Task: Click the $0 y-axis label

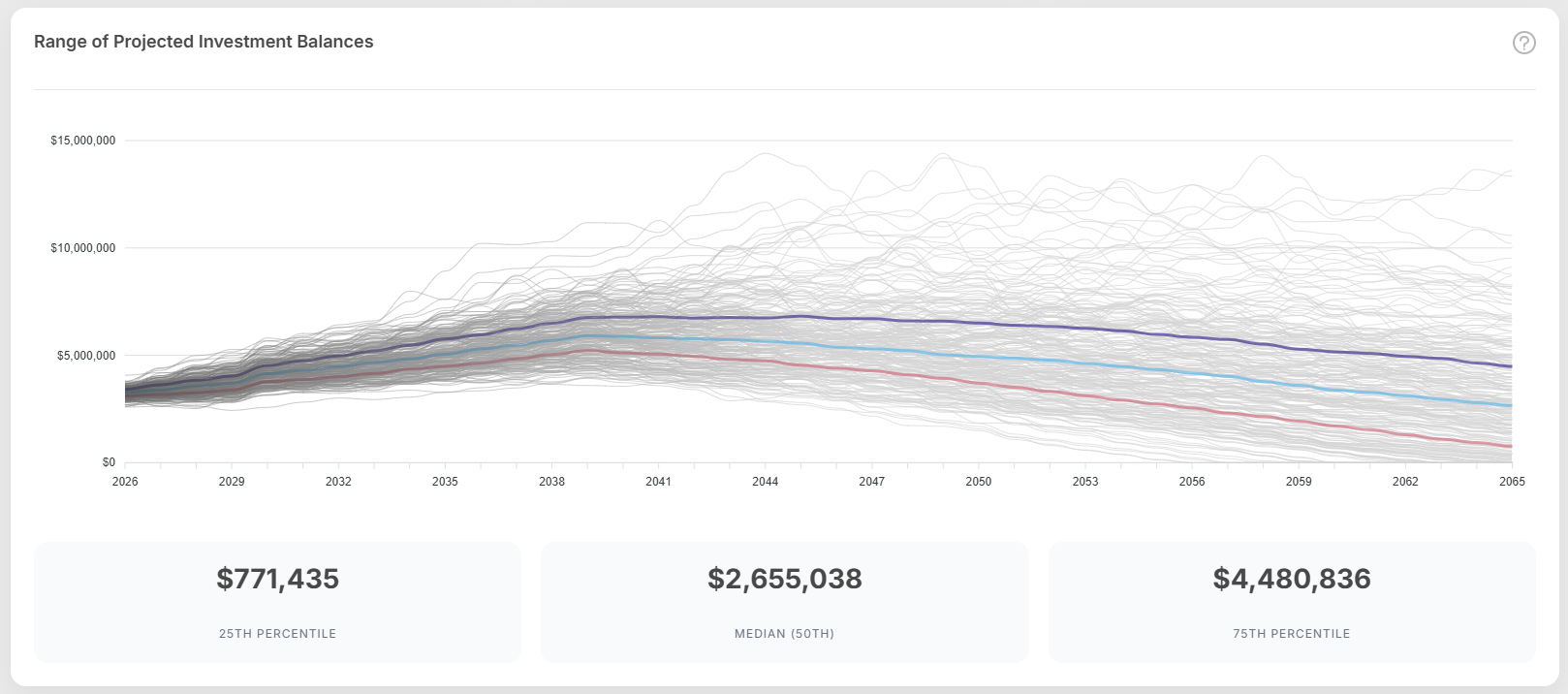Action: click(x=109, y=462)
